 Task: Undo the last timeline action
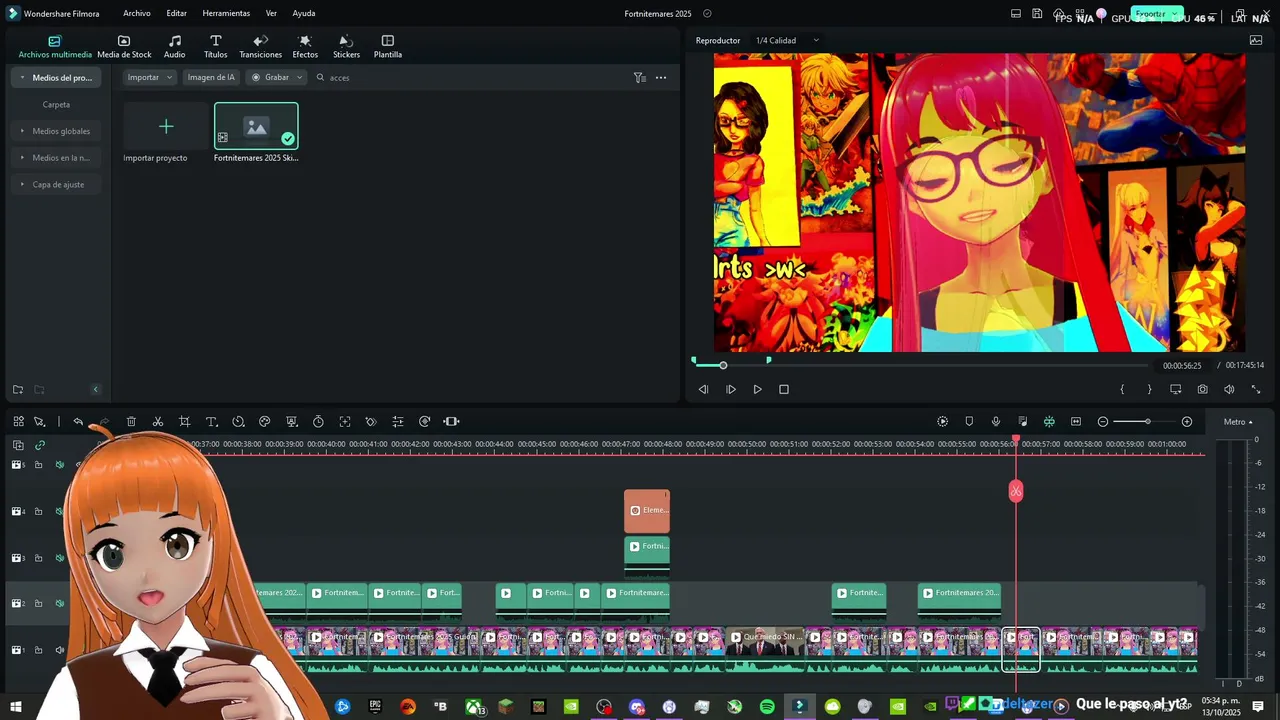coord(78,421)
